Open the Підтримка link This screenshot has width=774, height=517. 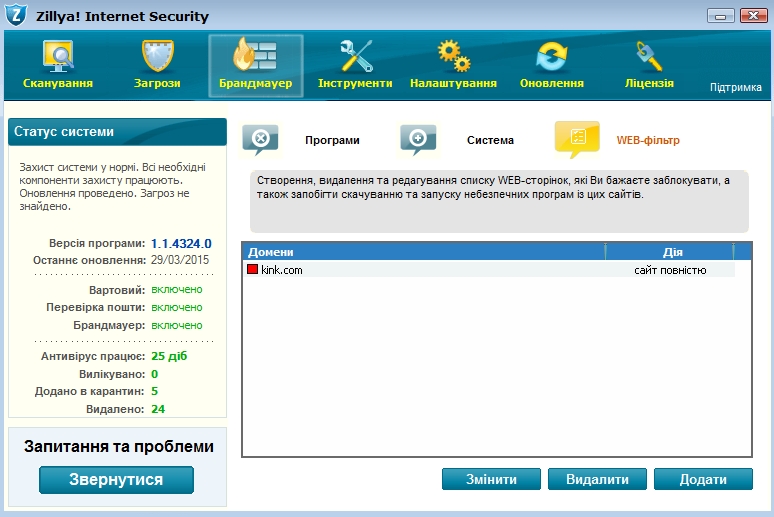pyautogui.click(x=735, y=88)
